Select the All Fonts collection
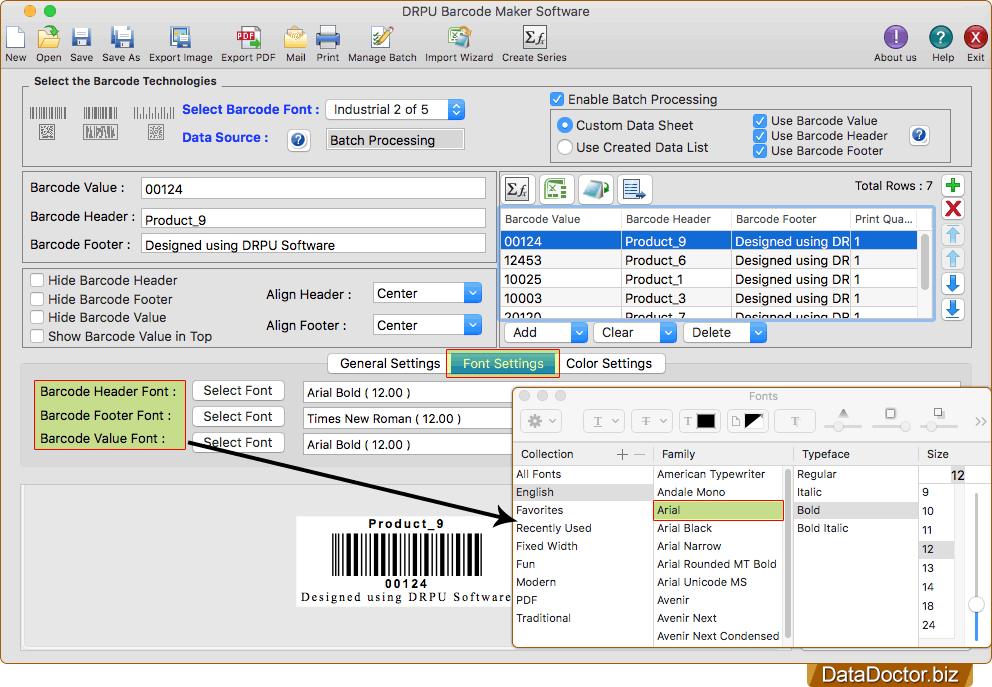The width and height of the screenshot is (992, 687). (x=538, y=474)
